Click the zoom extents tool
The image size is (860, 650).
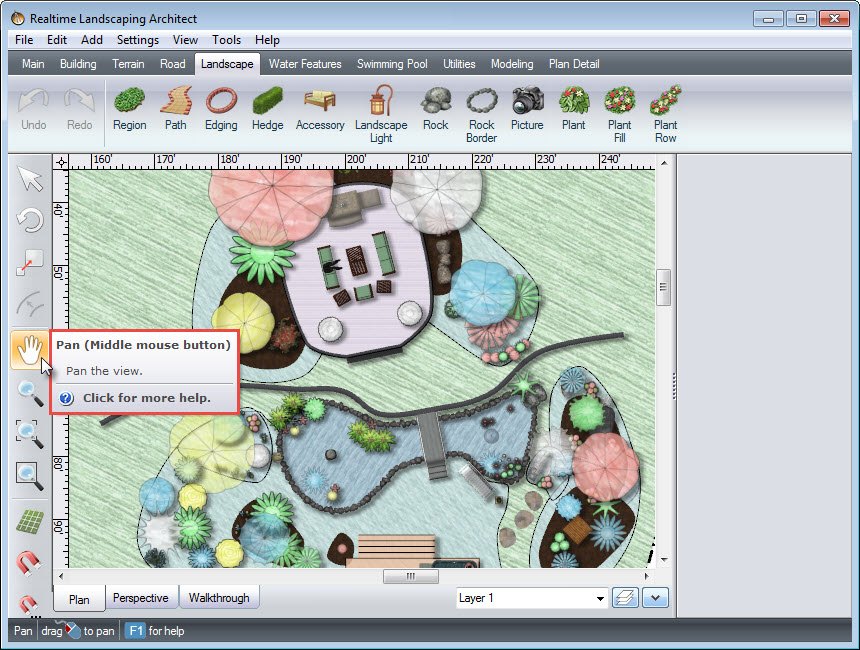tap(30, 476)
